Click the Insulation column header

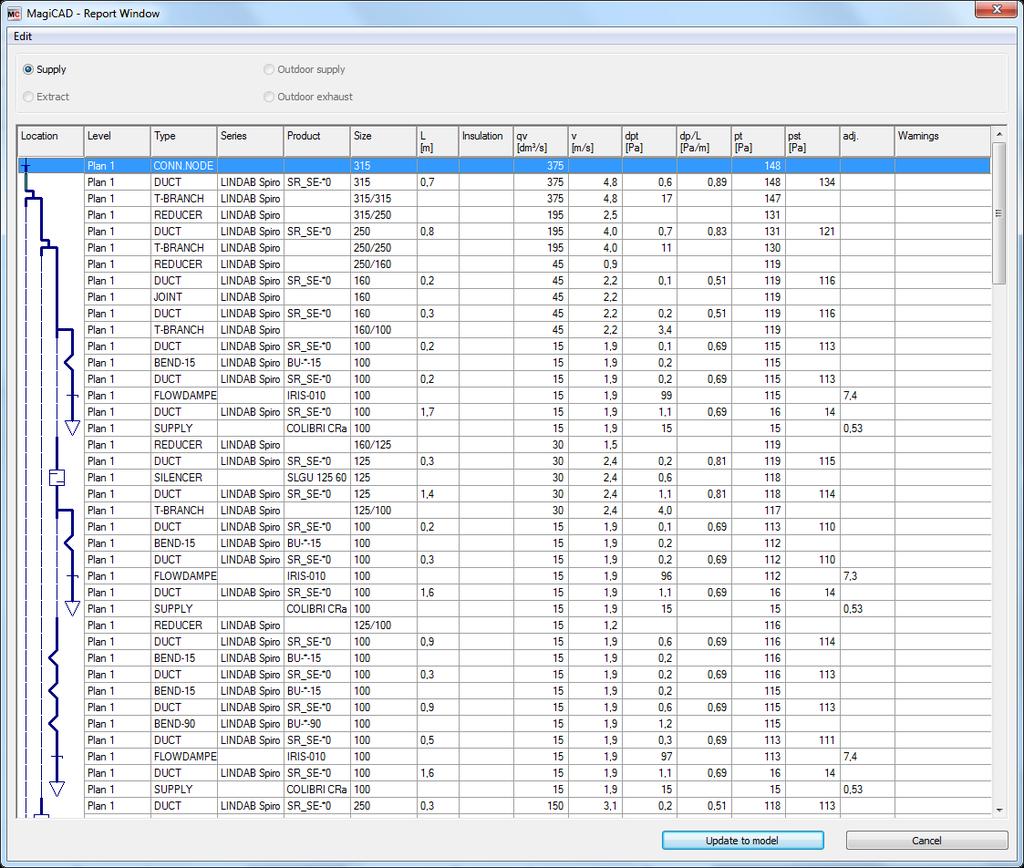coord(487,141)
